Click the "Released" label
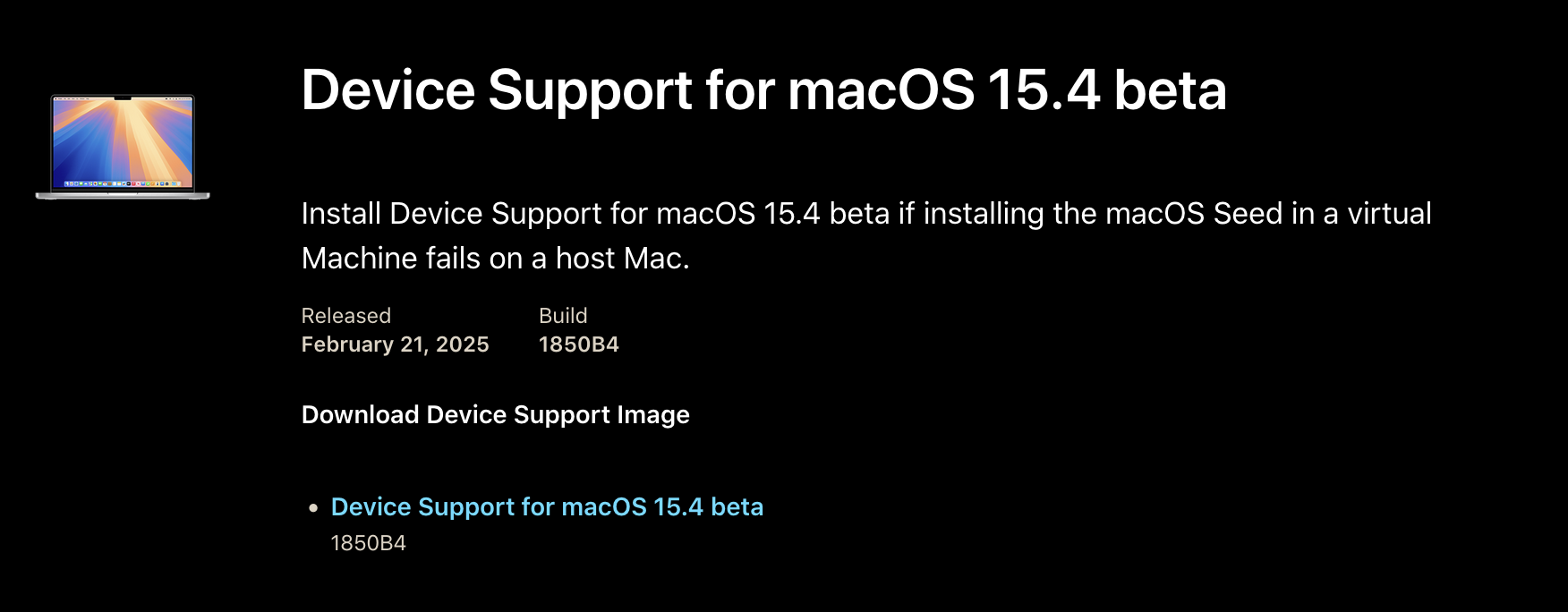 click(x=345, y=316)
